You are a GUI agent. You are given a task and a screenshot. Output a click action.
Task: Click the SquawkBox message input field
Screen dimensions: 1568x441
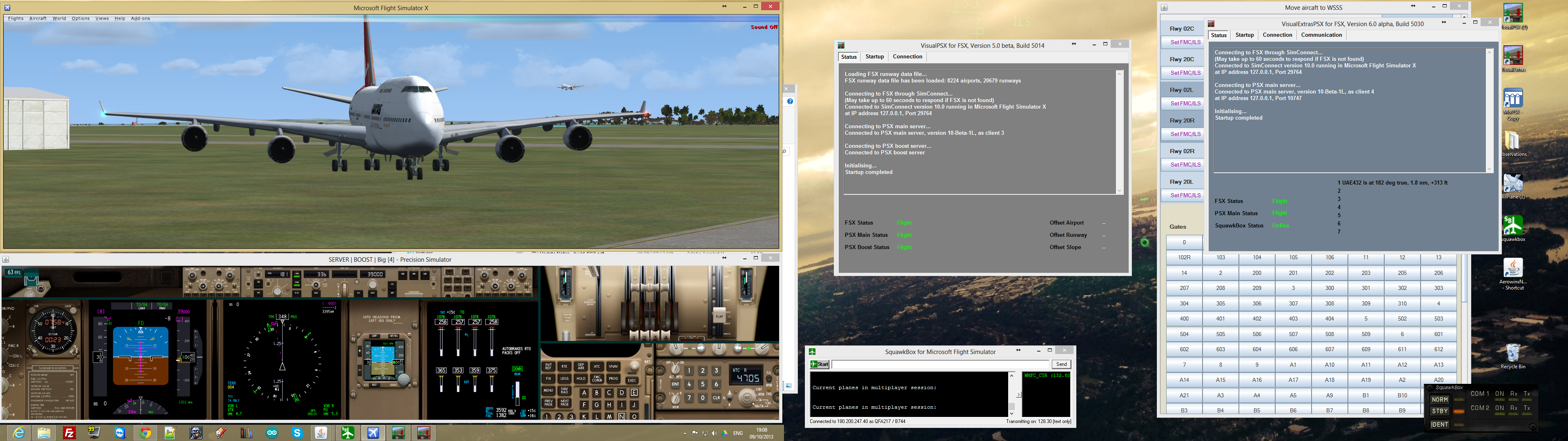(940, 364)
